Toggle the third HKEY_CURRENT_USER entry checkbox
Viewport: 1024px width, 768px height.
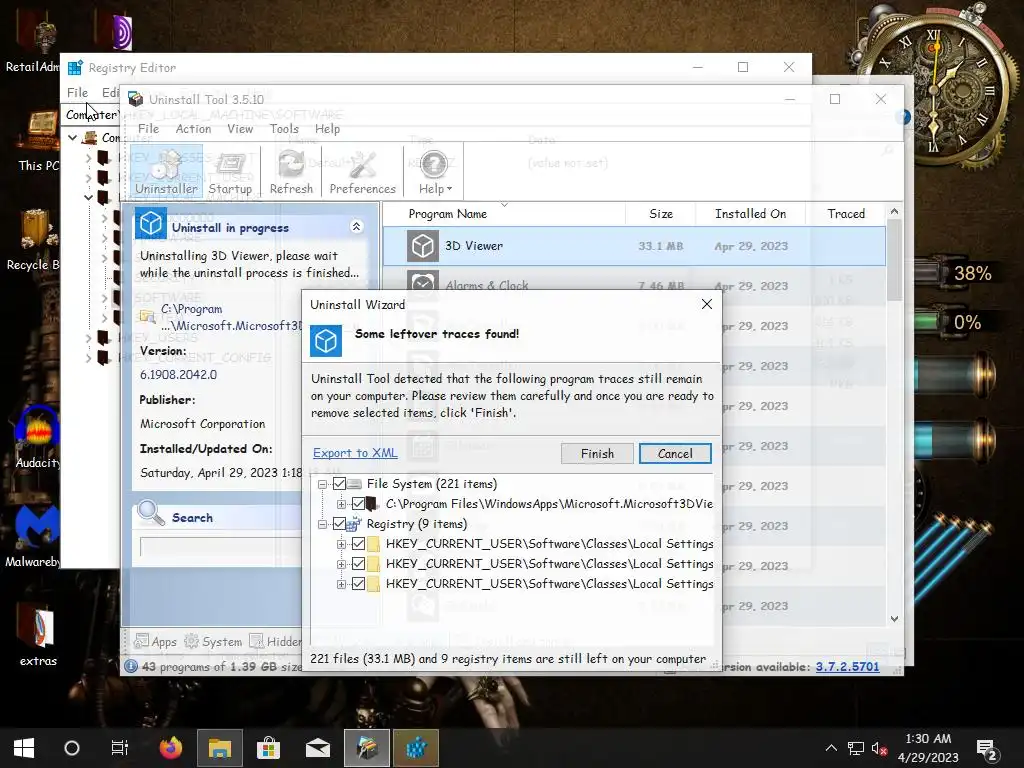click(358, 584)
